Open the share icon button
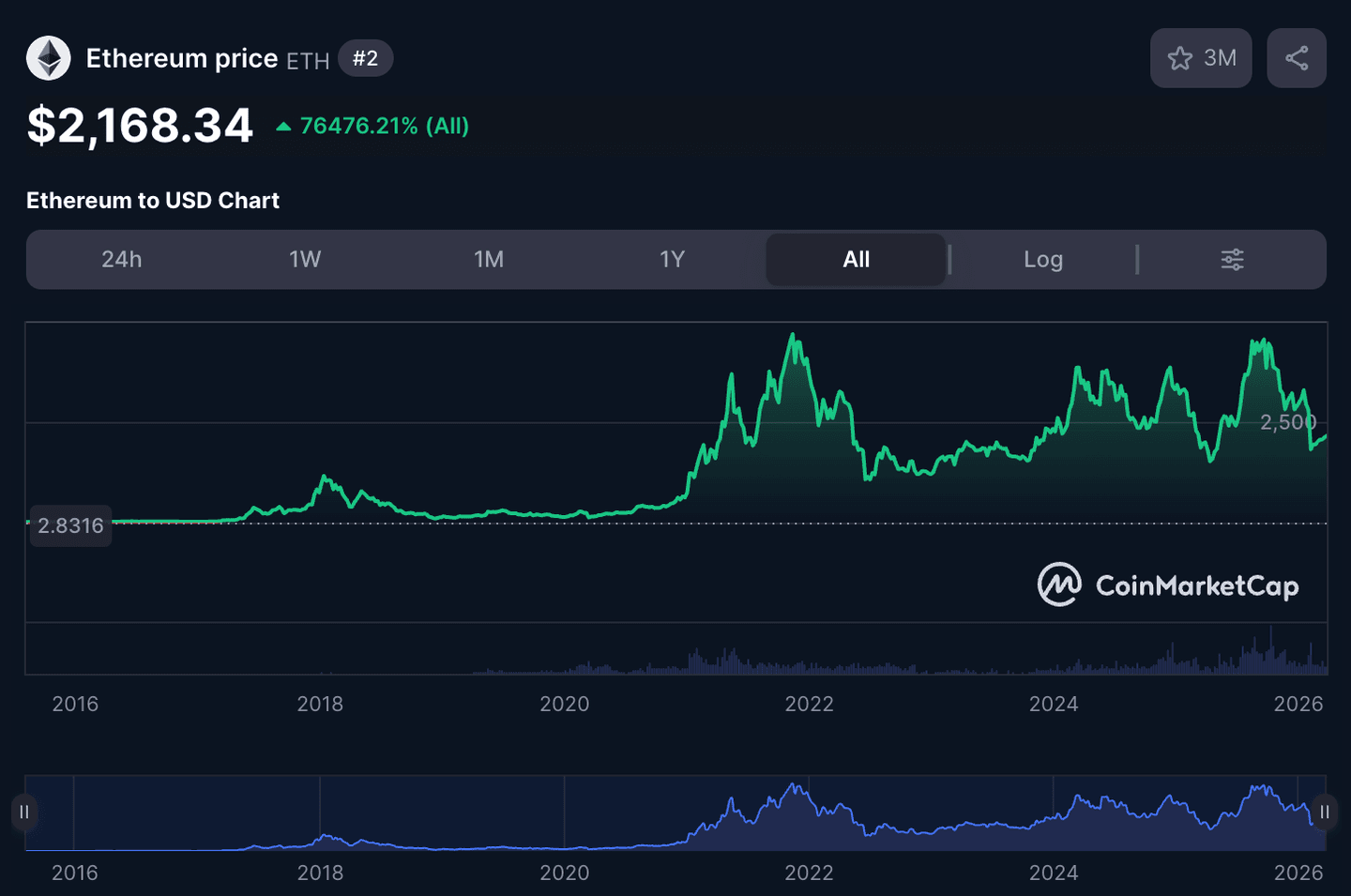Viewport: 1351px width, 896px height. (x=1296, y=58)
